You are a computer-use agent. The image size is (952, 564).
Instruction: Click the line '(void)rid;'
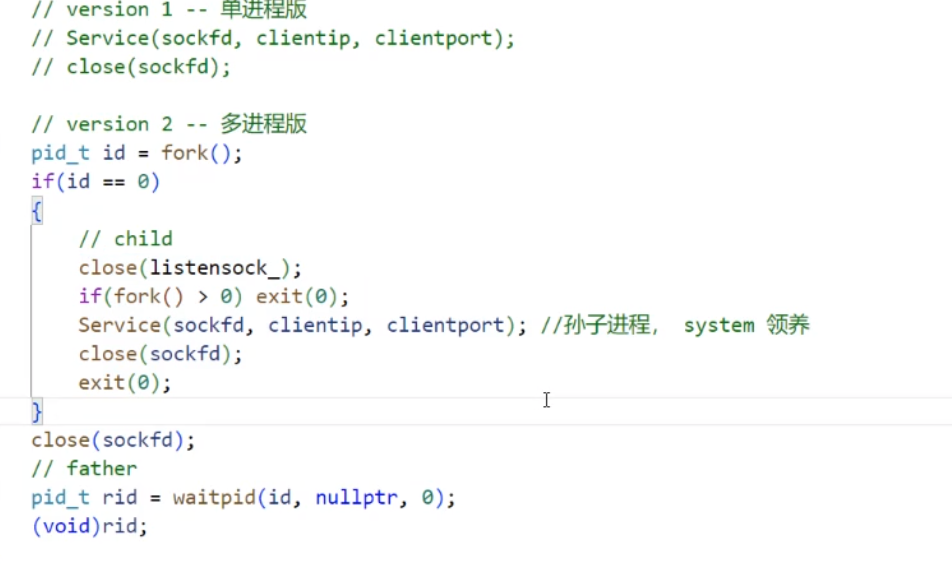[89, 526]
